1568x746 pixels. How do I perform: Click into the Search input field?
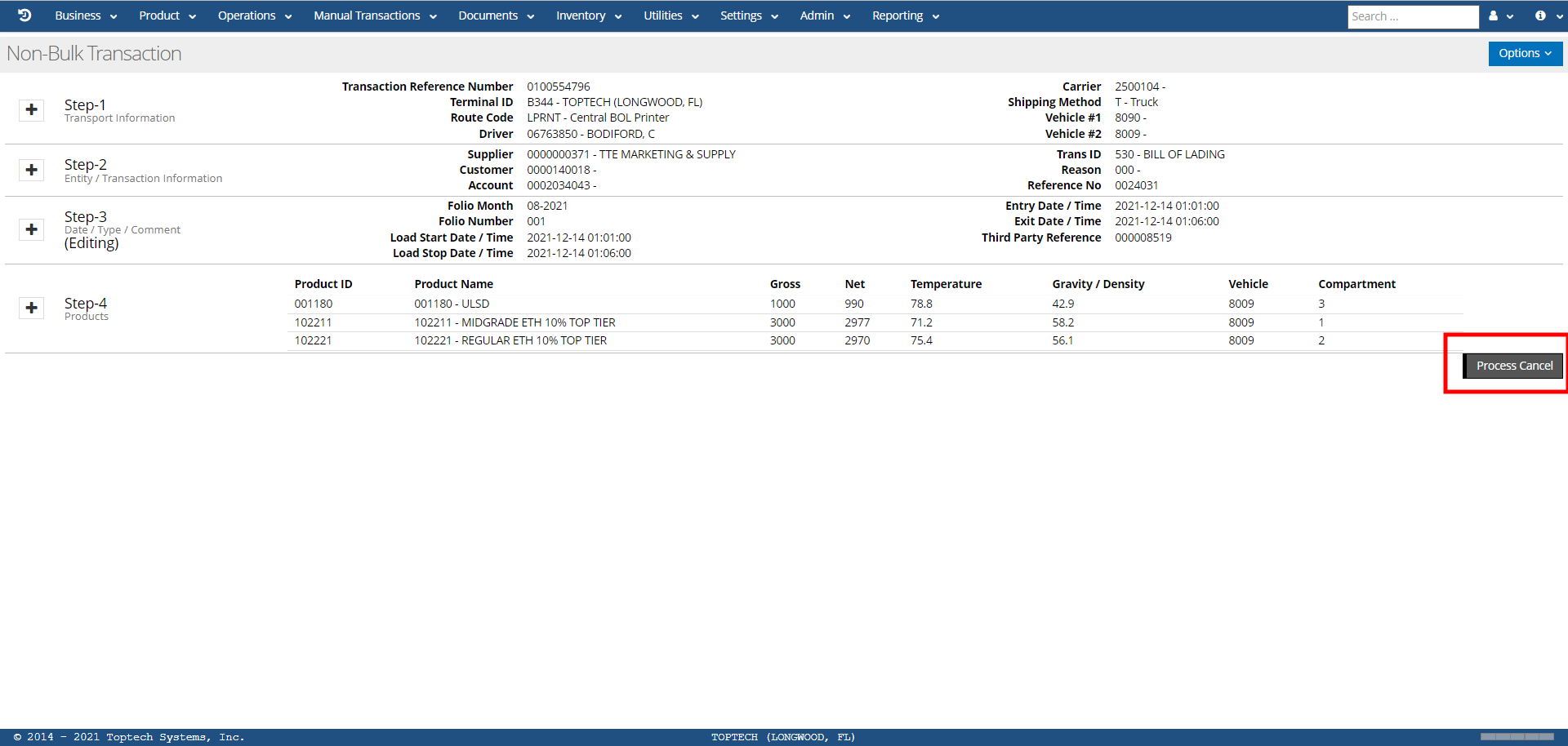[1412, 17]
